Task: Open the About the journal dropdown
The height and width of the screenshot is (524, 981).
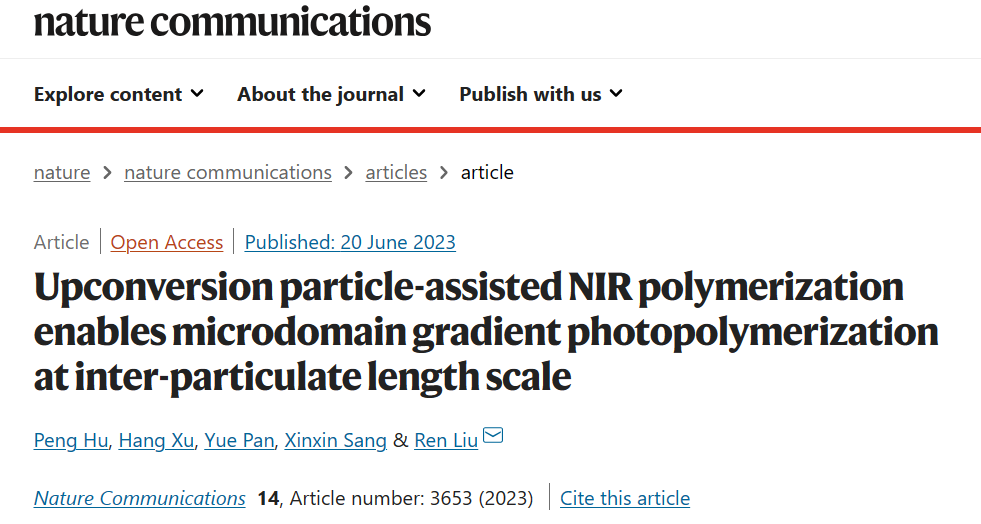Action: [x=332, y=94]
